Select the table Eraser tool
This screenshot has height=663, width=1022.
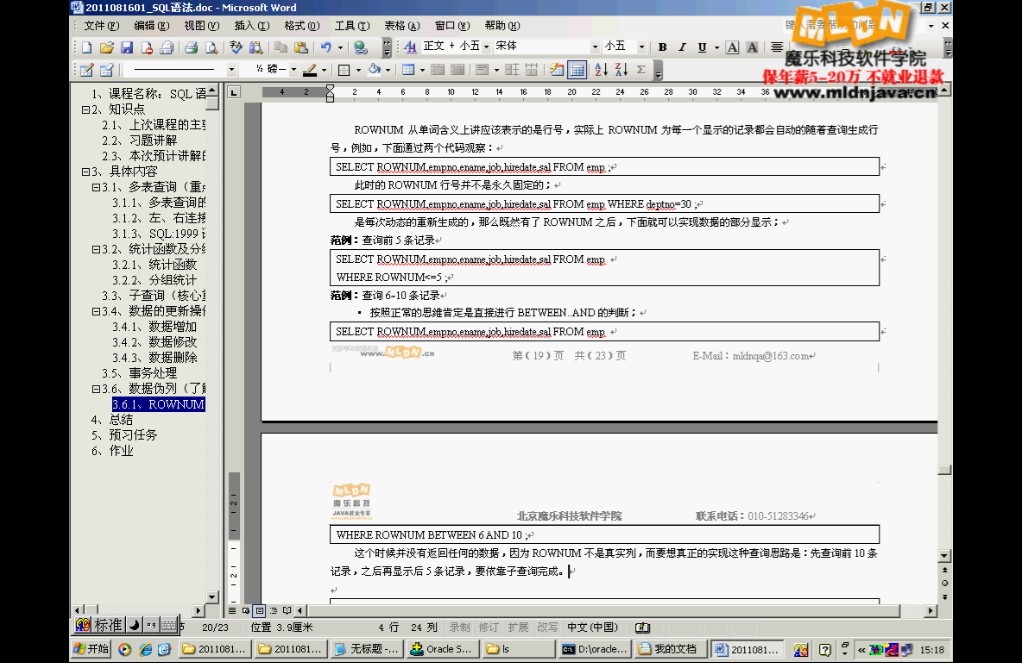pos(107,70)
